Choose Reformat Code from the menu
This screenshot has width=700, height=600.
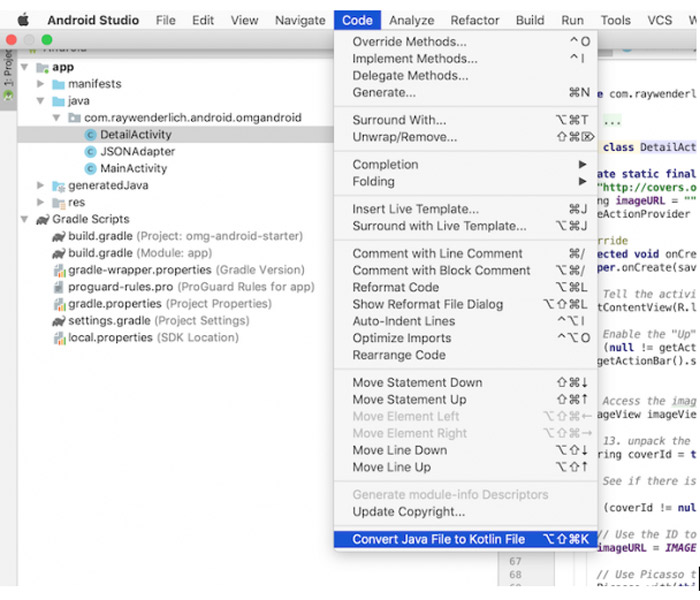(395, 287)
